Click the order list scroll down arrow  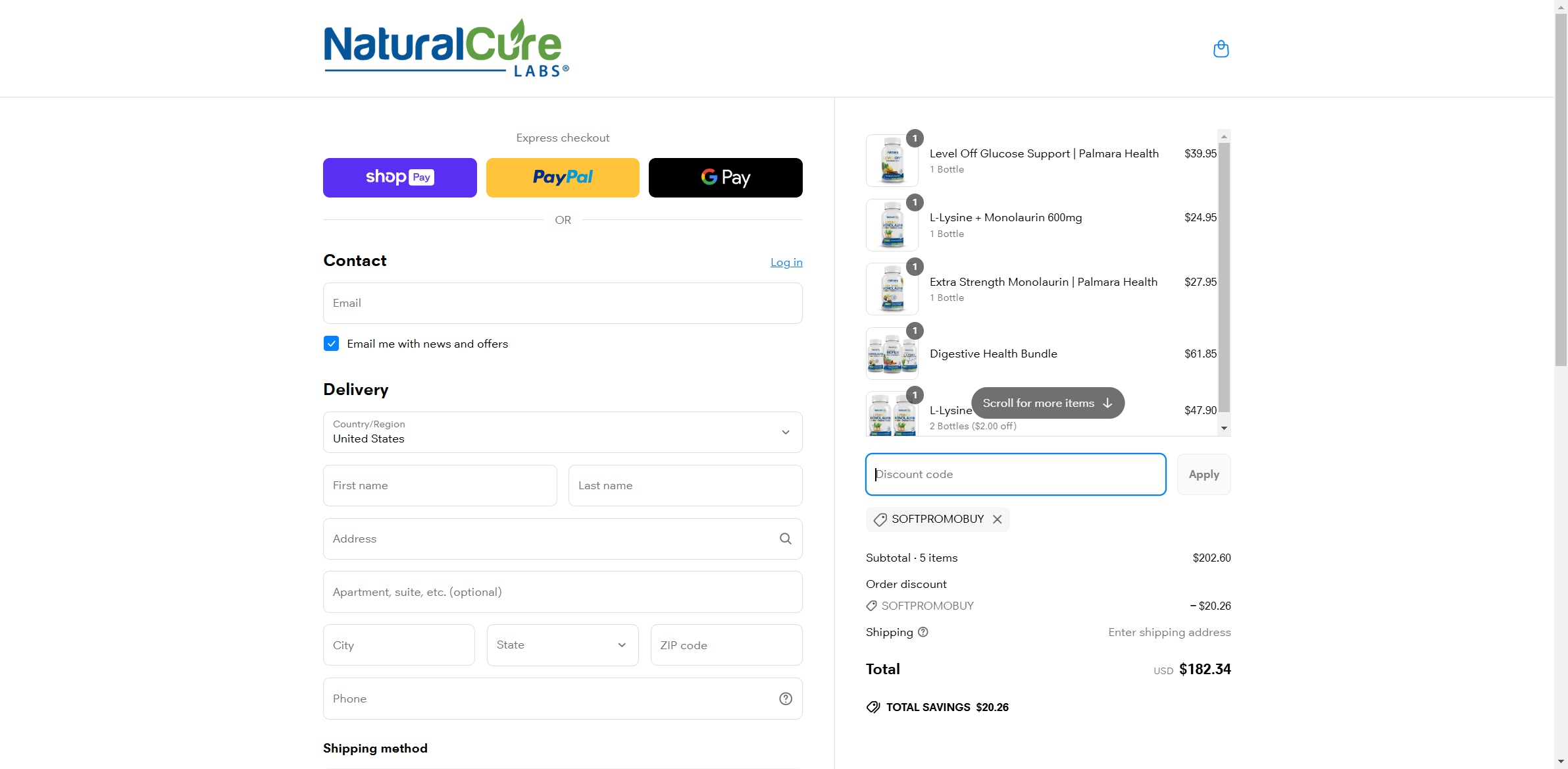[1224, 428]
